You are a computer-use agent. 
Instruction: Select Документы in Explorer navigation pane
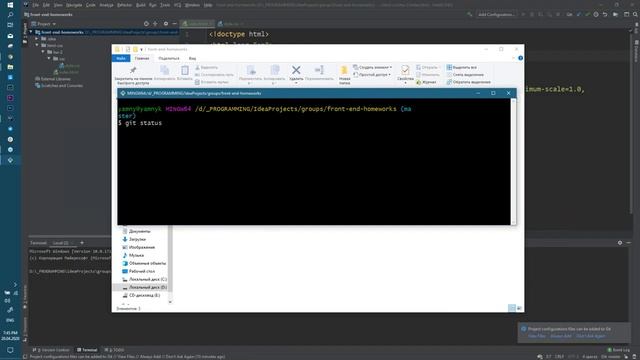point(136,231)
